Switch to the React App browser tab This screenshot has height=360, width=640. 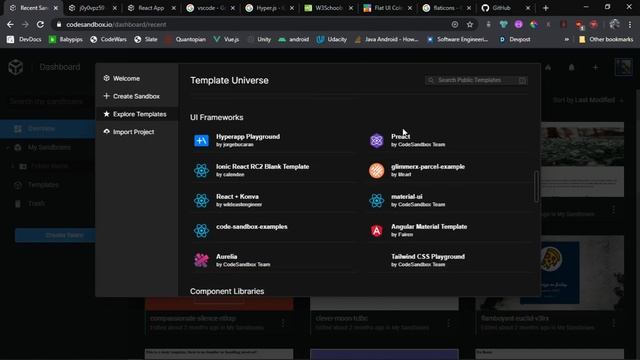(x=151, y=8)
